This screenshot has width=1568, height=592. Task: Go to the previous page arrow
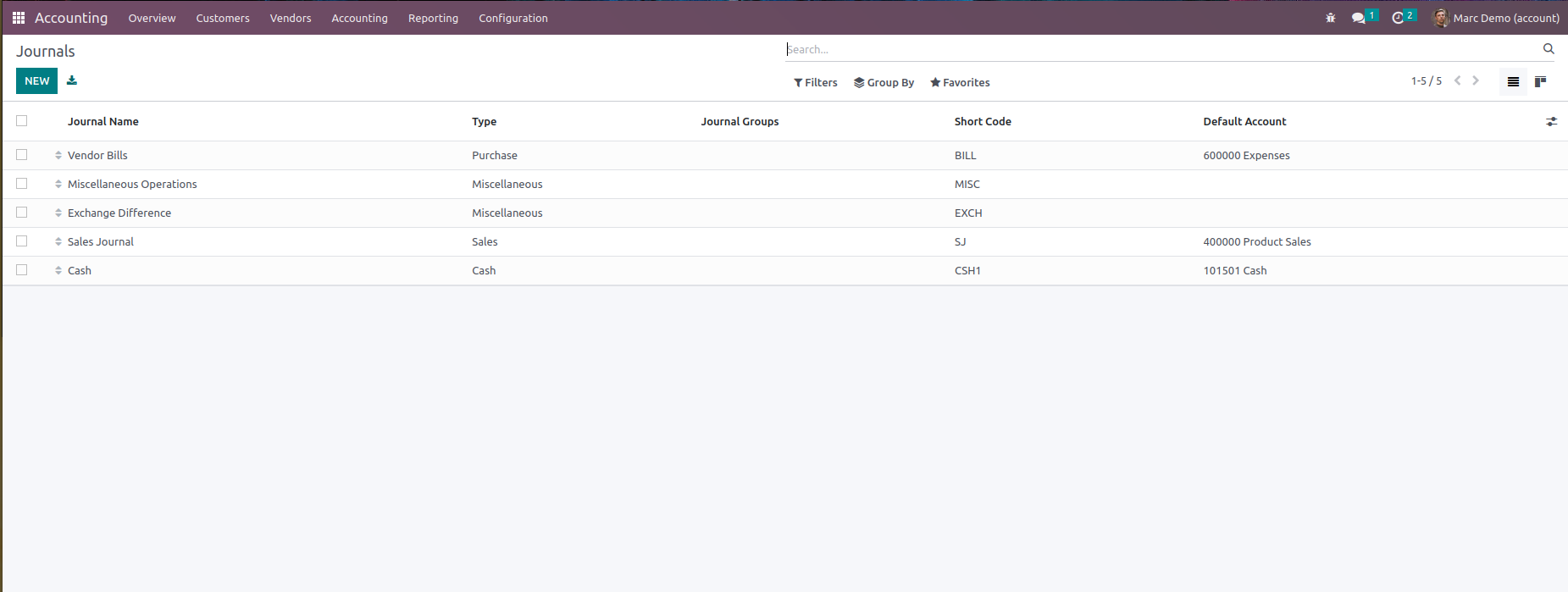[x=1458, y=81]
